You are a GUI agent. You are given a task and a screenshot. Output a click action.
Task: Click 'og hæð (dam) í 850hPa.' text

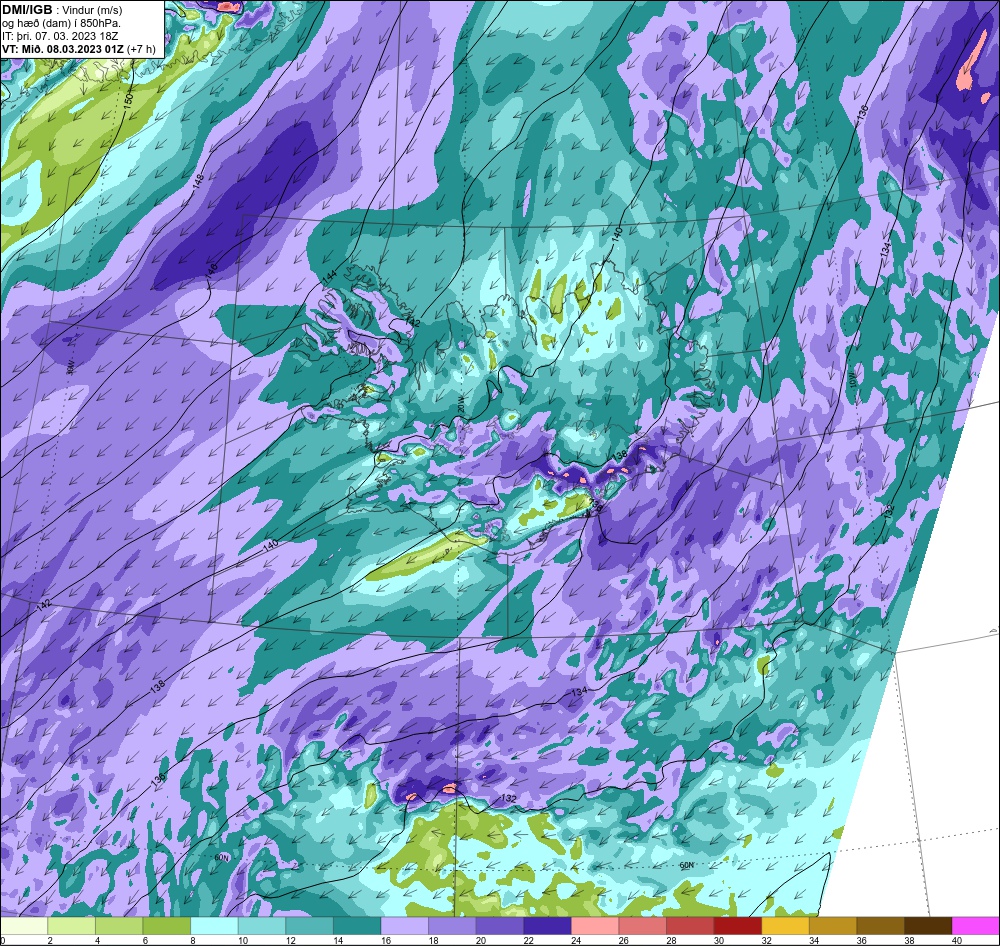click(x=62, y=23)
